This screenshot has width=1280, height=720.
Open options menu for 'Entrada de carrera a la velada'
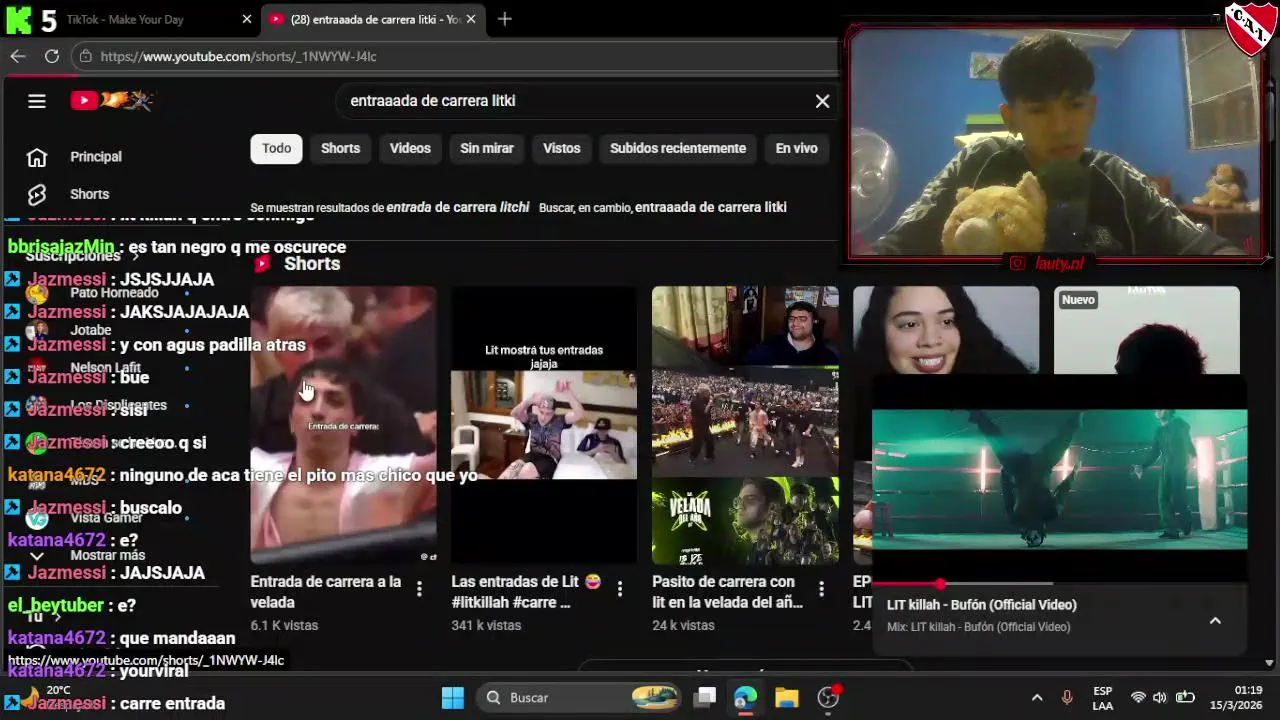[x=419, y=589]
